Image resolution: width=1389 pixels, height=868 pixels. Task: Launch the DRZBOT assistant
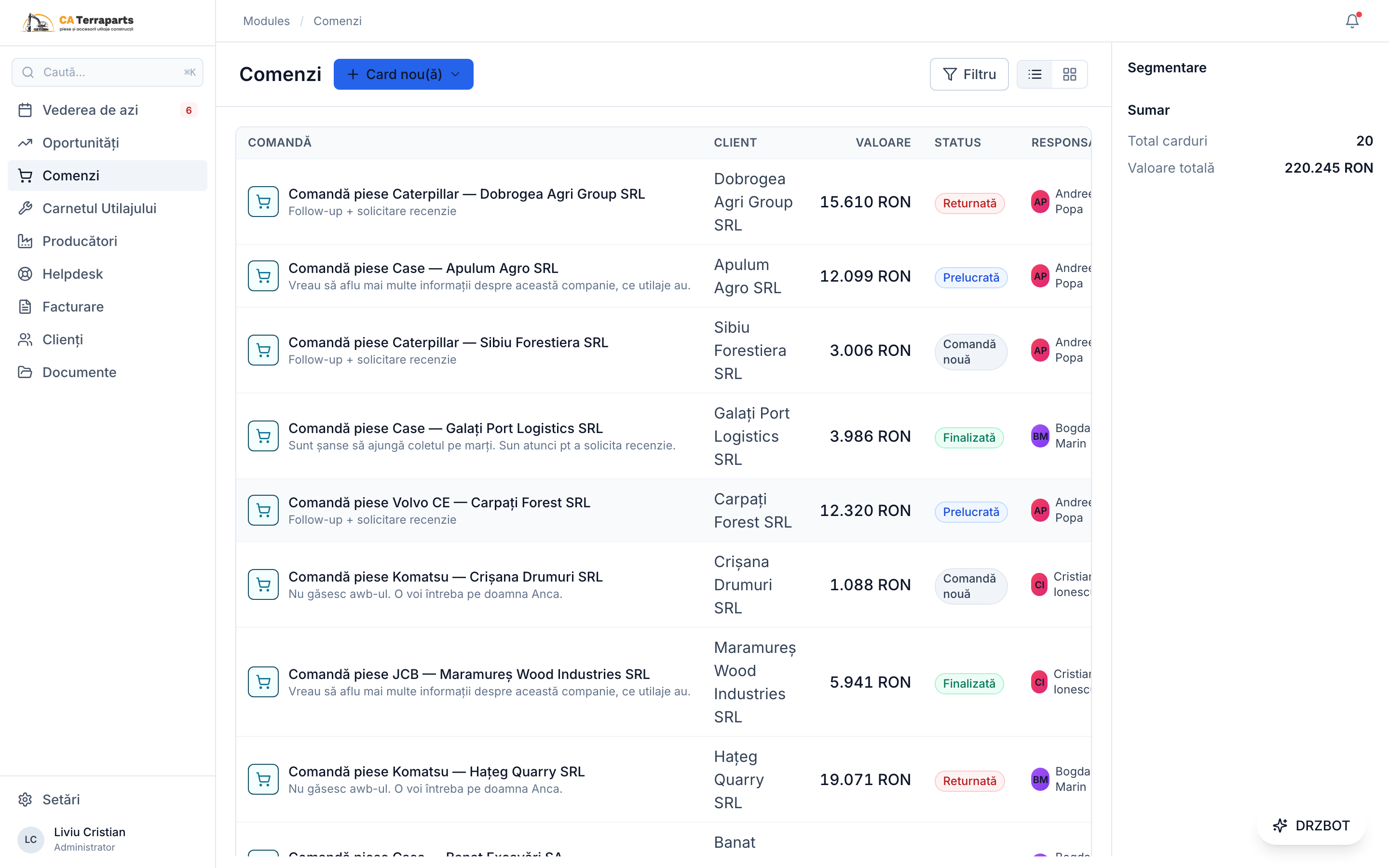(x=1311, y=825)
